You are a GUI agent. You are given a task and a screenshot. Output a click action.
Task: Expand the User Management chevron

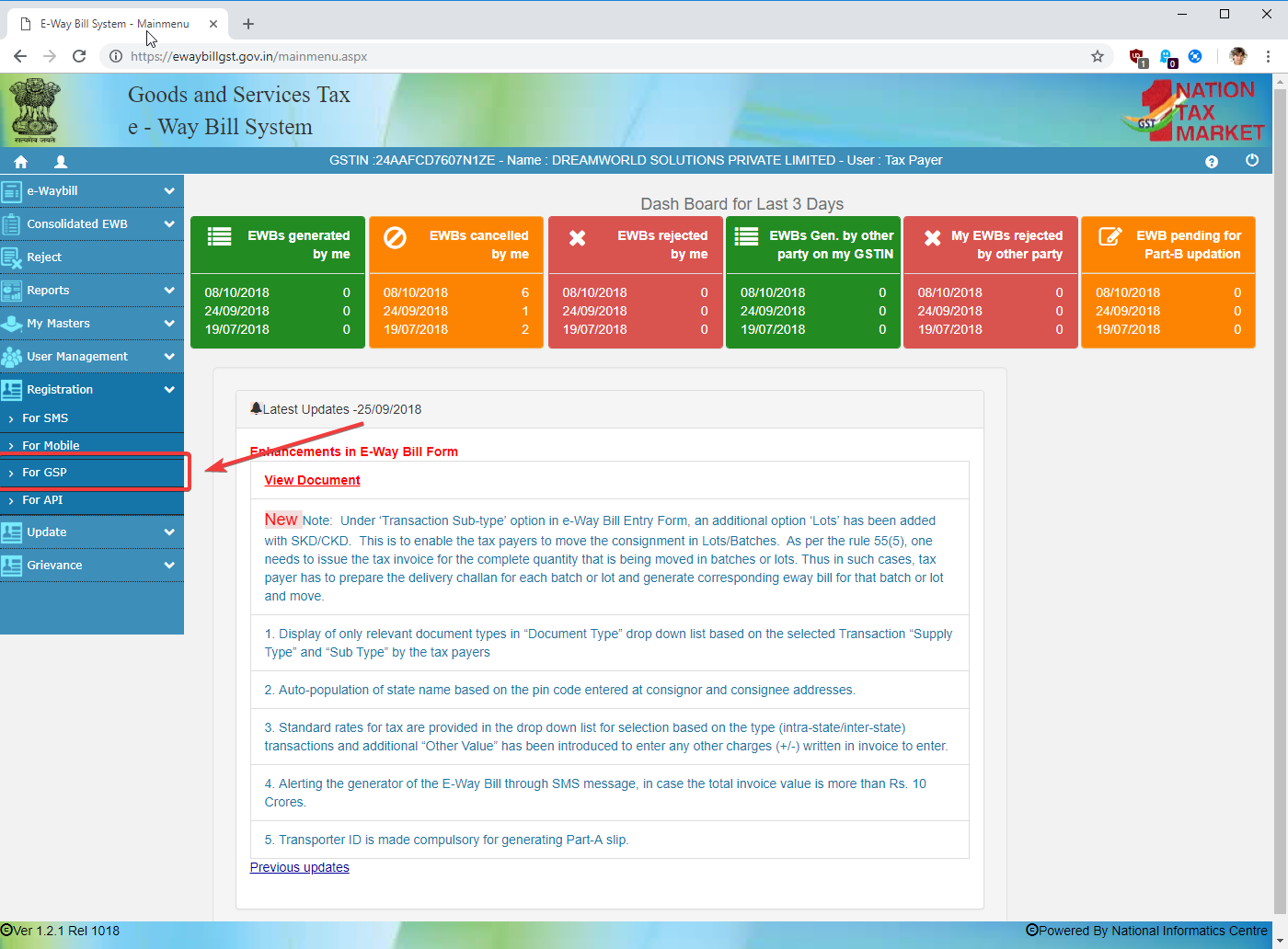click(169, 357)
